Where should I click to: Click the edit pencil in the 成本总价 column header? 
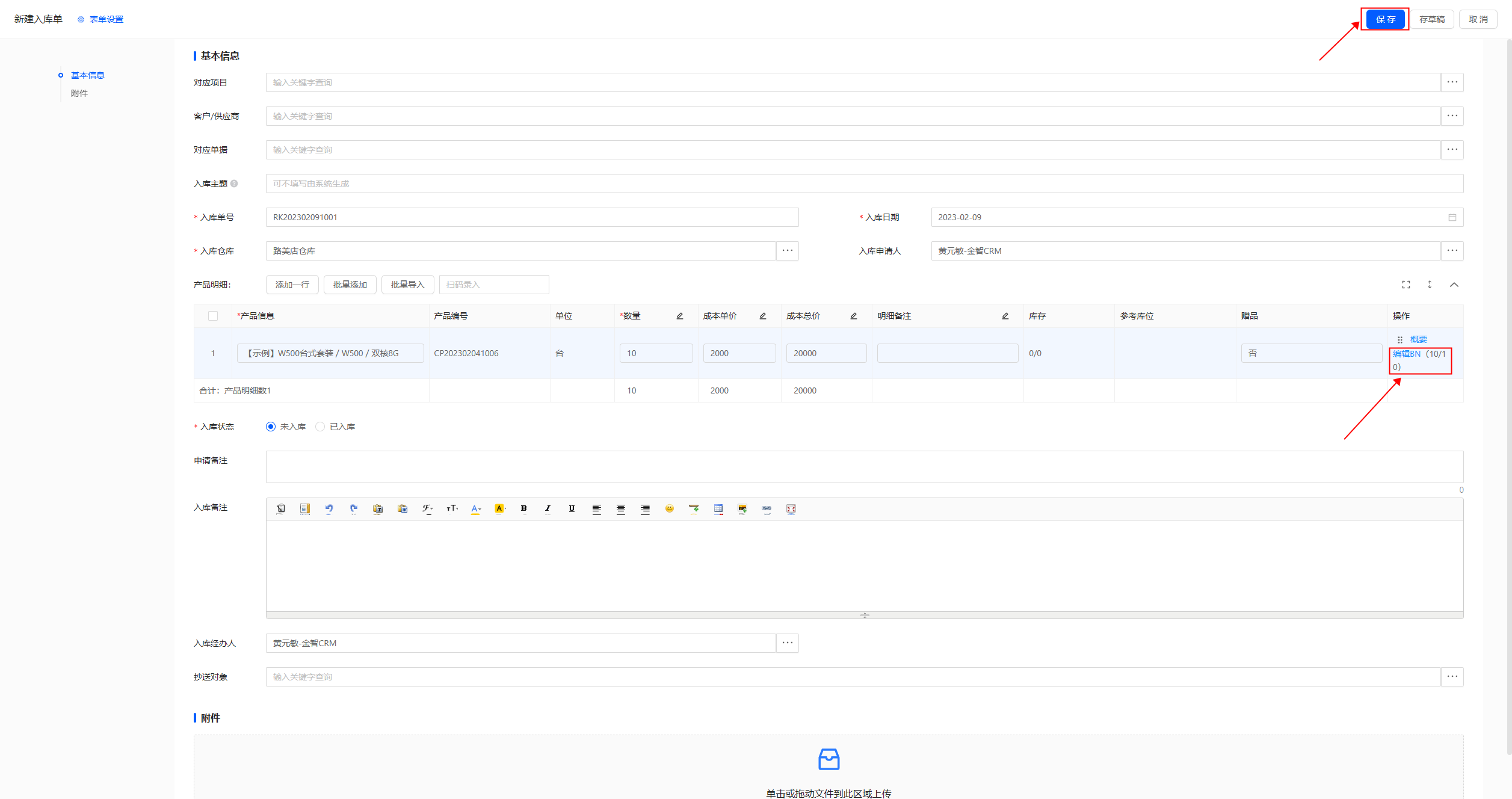tap(854, 316)
